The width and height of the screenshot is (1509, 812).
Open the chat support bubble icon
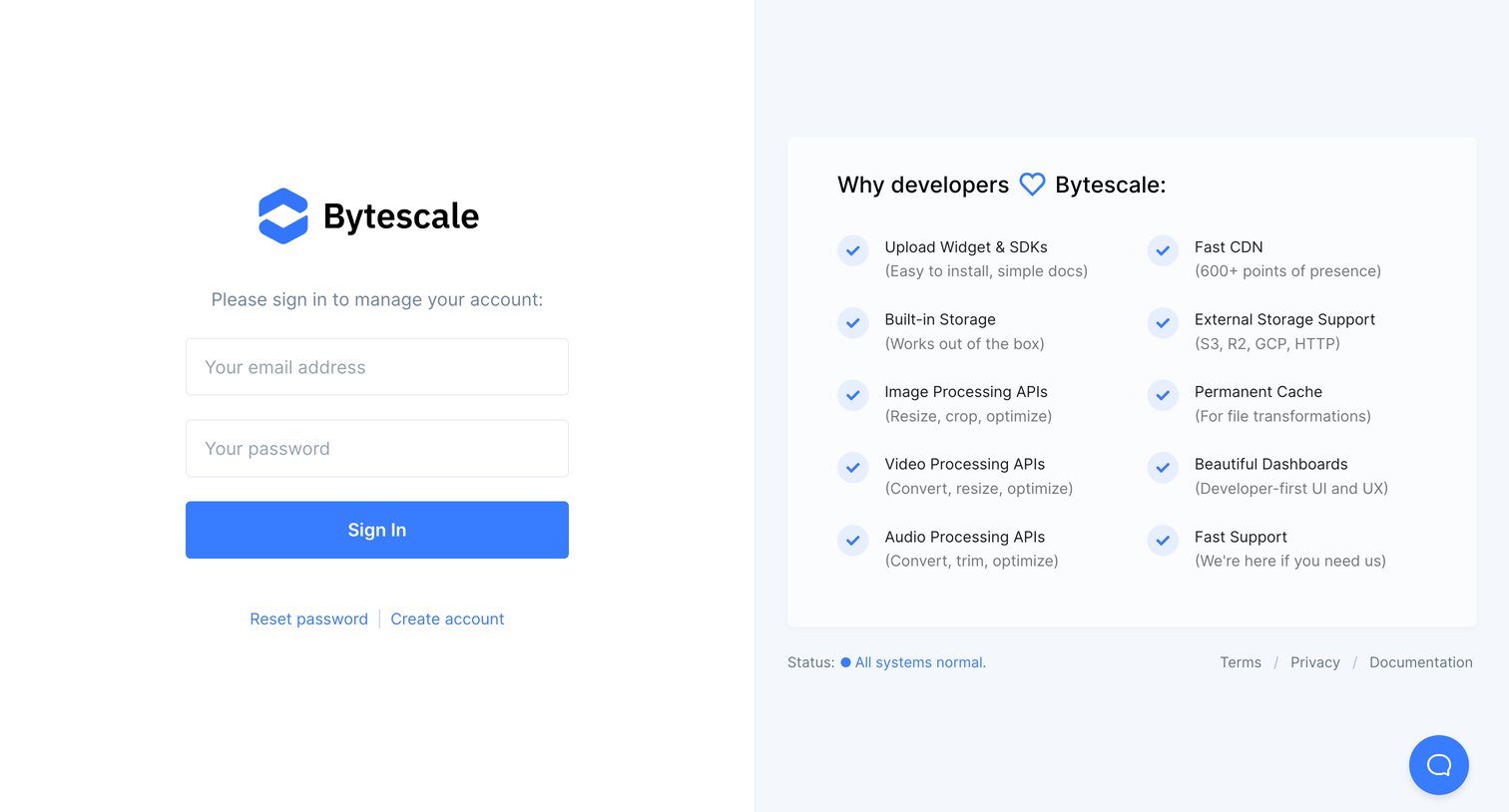click(x=1438, y=765)
